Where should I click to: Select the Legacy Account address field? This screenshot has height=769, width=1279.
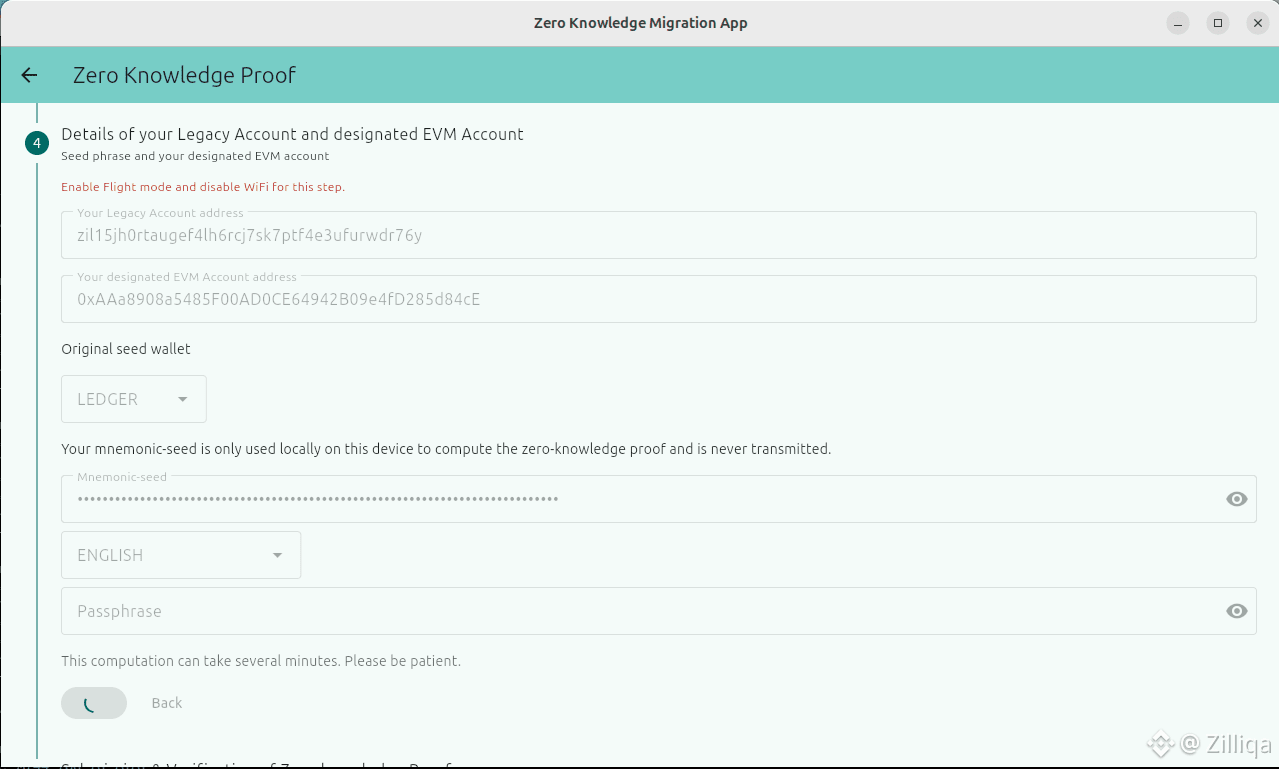(x=659, y=235)
